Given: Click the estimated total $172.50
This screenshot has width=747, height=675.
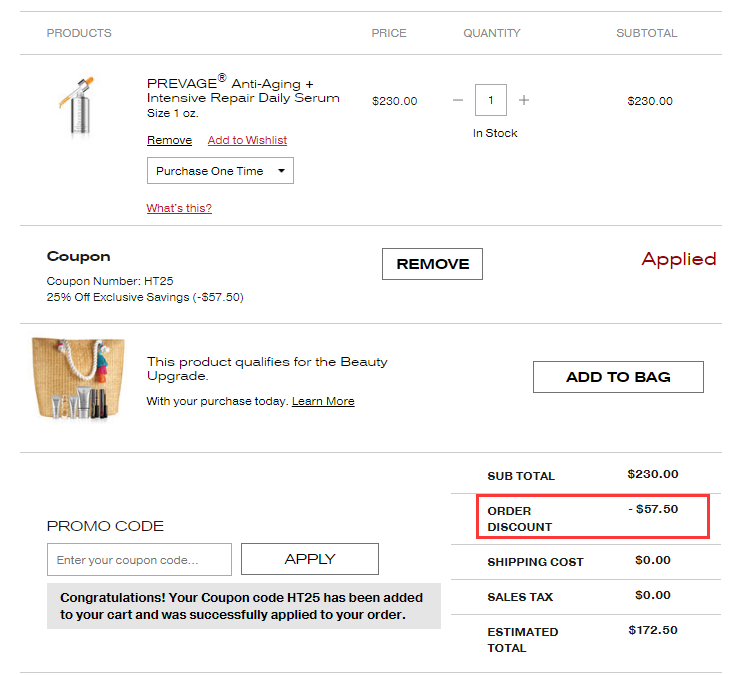Looking at the screenshot, I should tap(653, 630).
